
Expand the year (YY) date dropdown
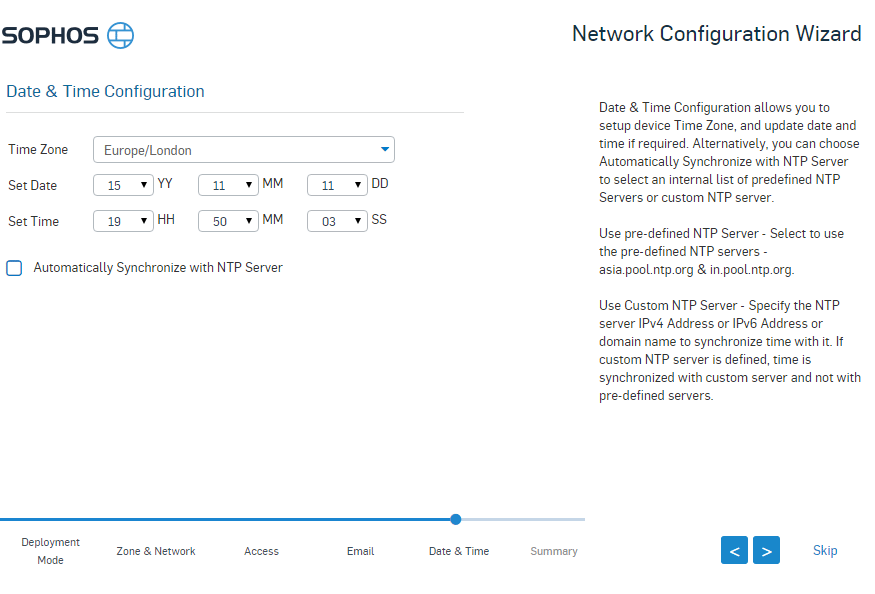pos(123,186)
